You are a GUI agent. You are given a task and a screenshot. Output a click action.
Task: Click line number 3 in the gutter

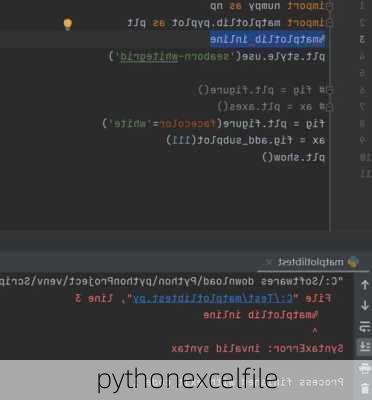363,40
